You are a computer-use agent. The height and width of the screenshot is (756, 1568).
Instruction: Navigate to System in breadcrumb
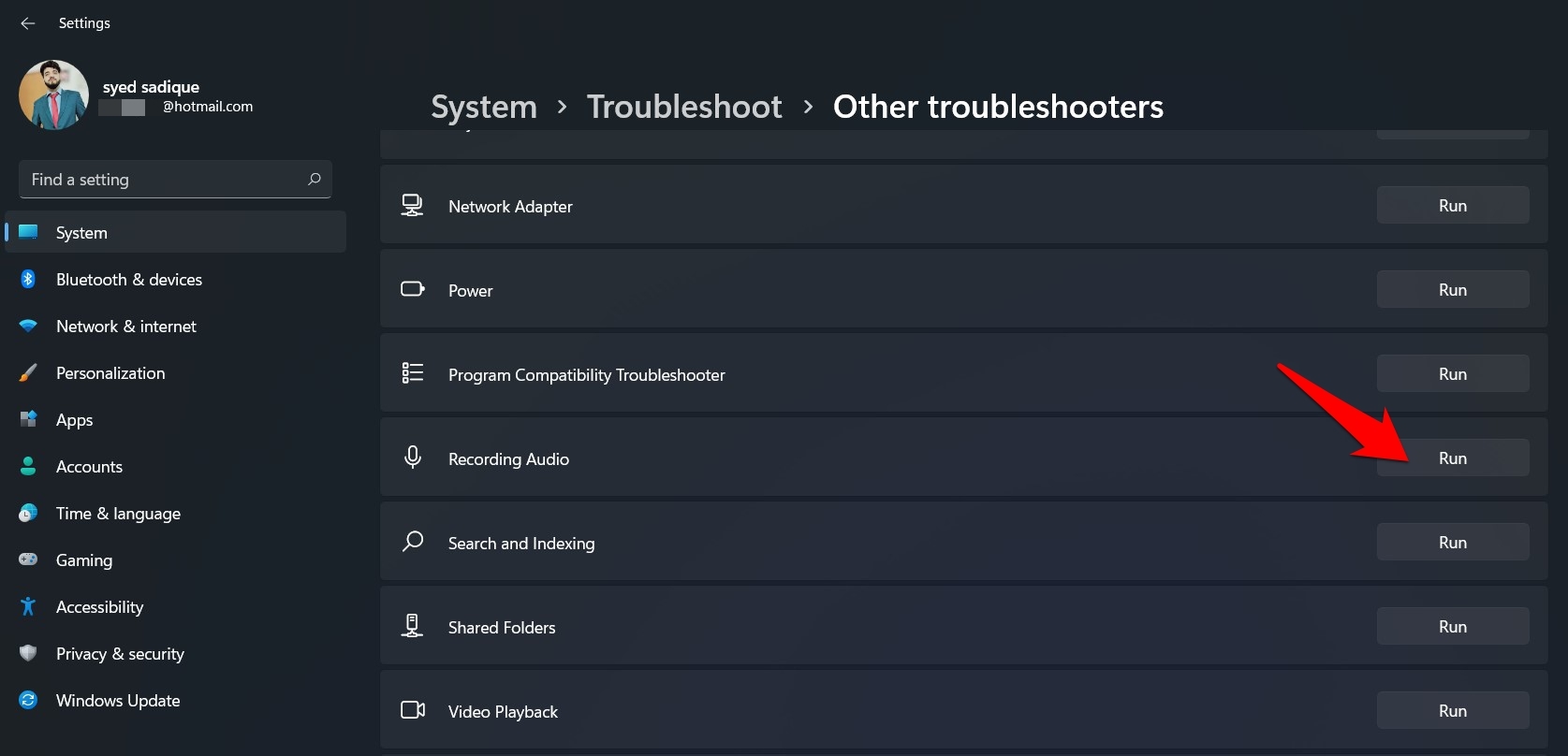pos(484,107)
